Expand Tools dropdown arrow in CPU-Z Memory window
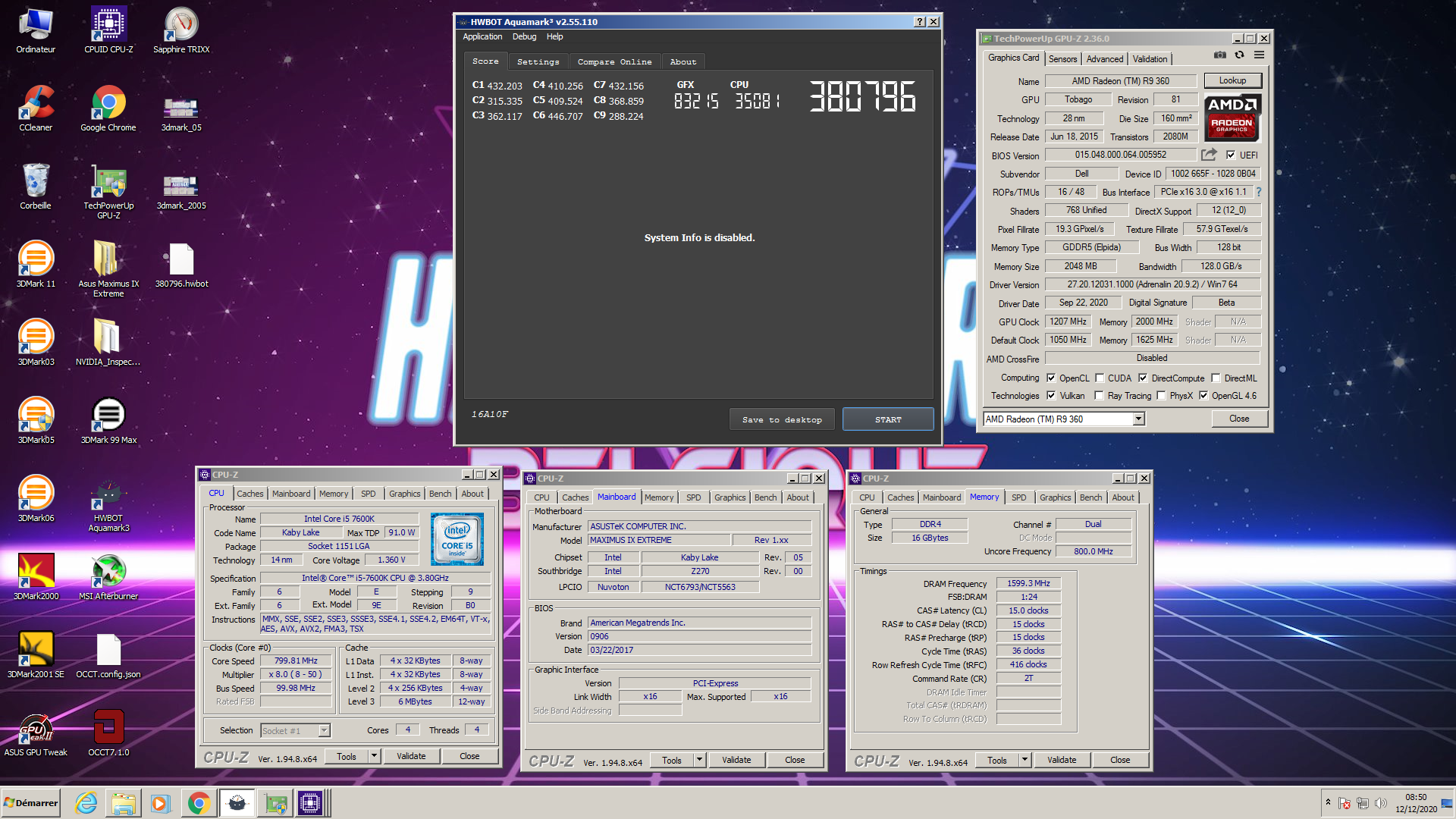Image resolution: width=1456 pixels, height=819 pixels. (1025, 760)
